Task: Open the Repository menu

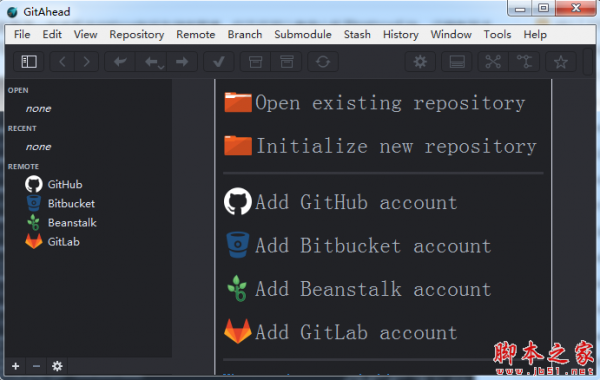Action: click(x=137, y=34)
